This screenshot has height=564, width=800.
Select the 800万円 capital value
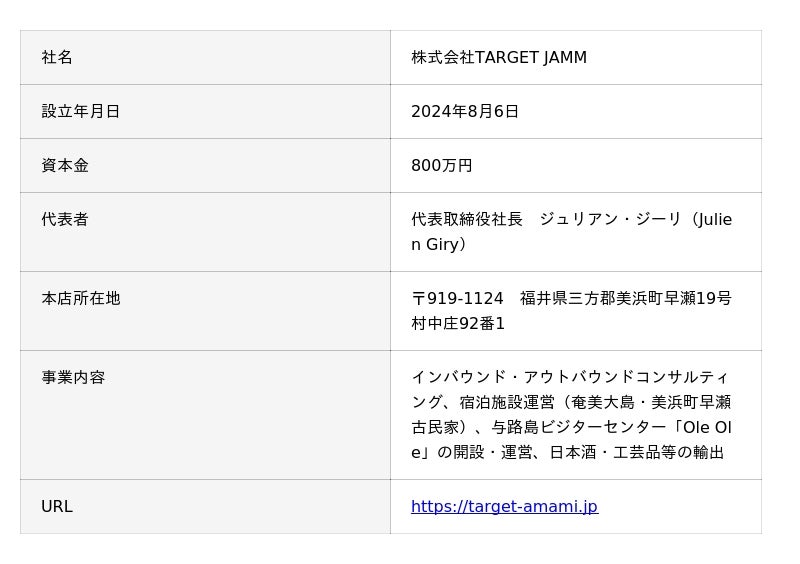coord(442,166)
